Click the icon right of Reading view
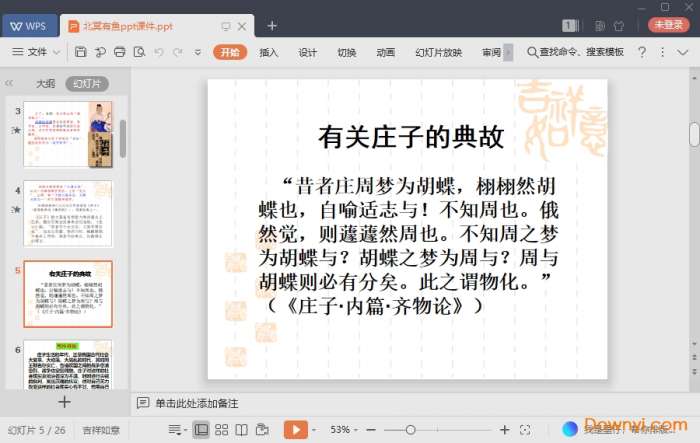The height and width of the screenshot is (443, 700). [x=262, y=430]
